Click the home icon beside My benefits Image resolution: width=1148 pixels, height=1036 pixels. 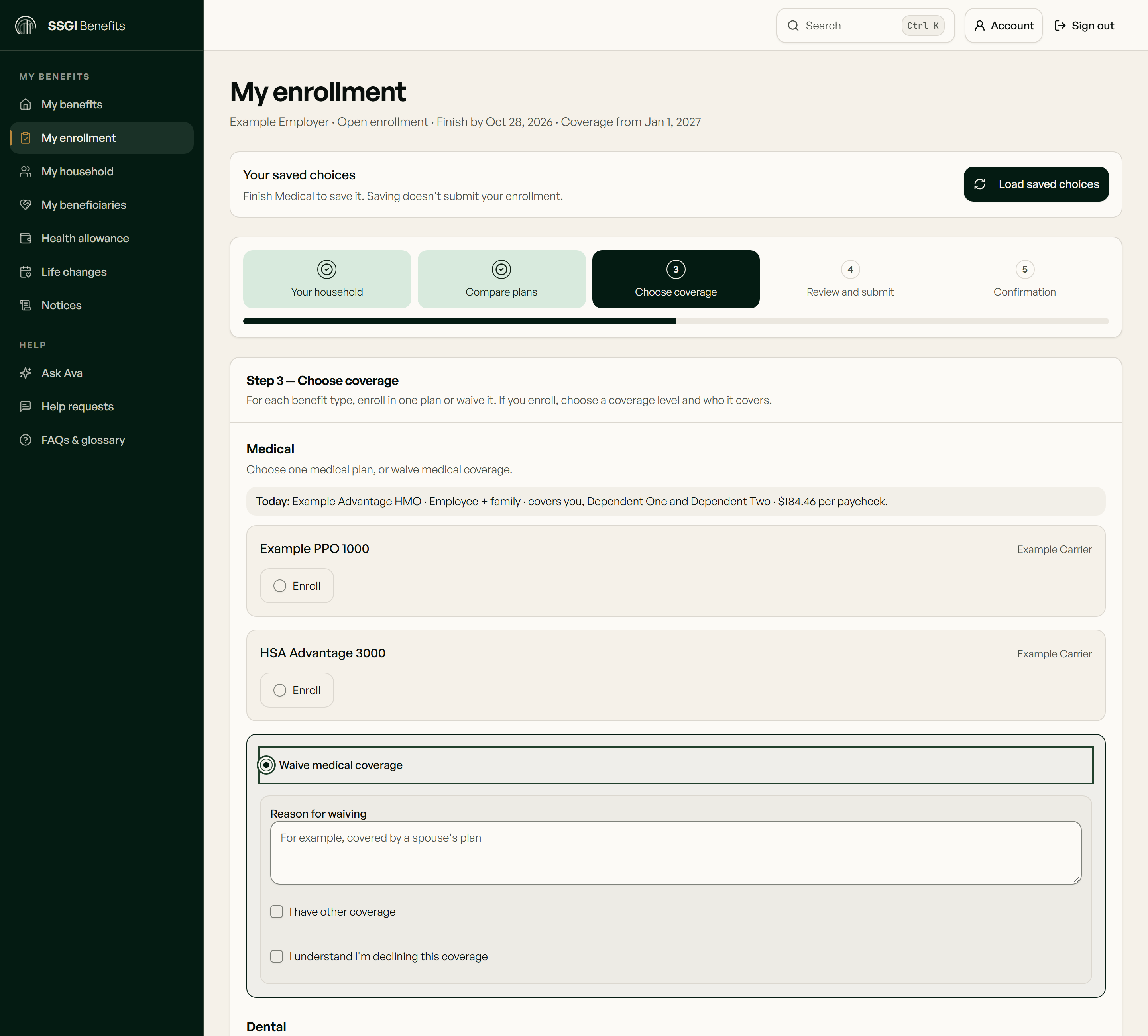[26, 104]
